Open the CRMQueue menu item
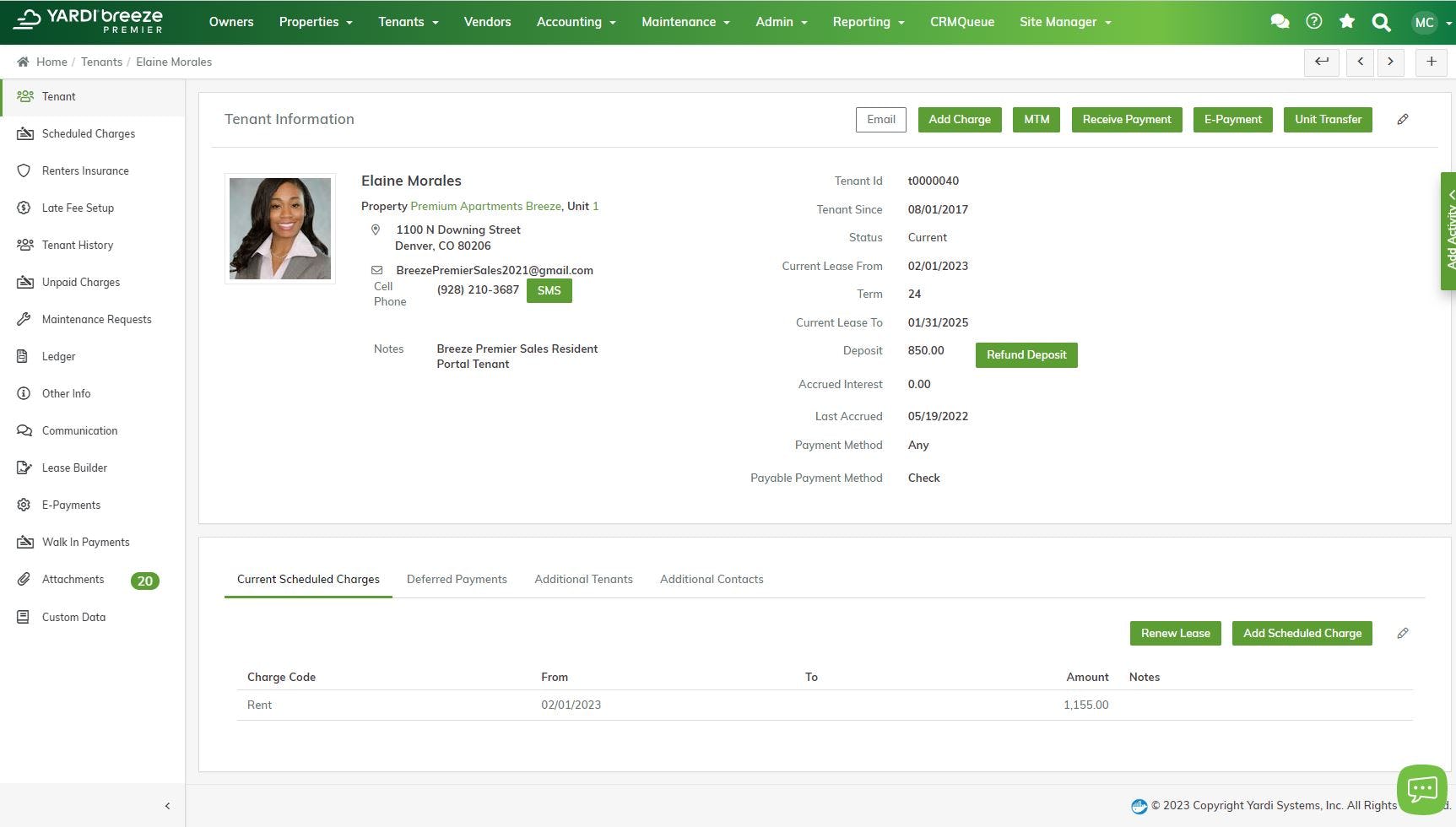Image resolution: width=1456 pixels, height=827 pixels. point(962,22)
